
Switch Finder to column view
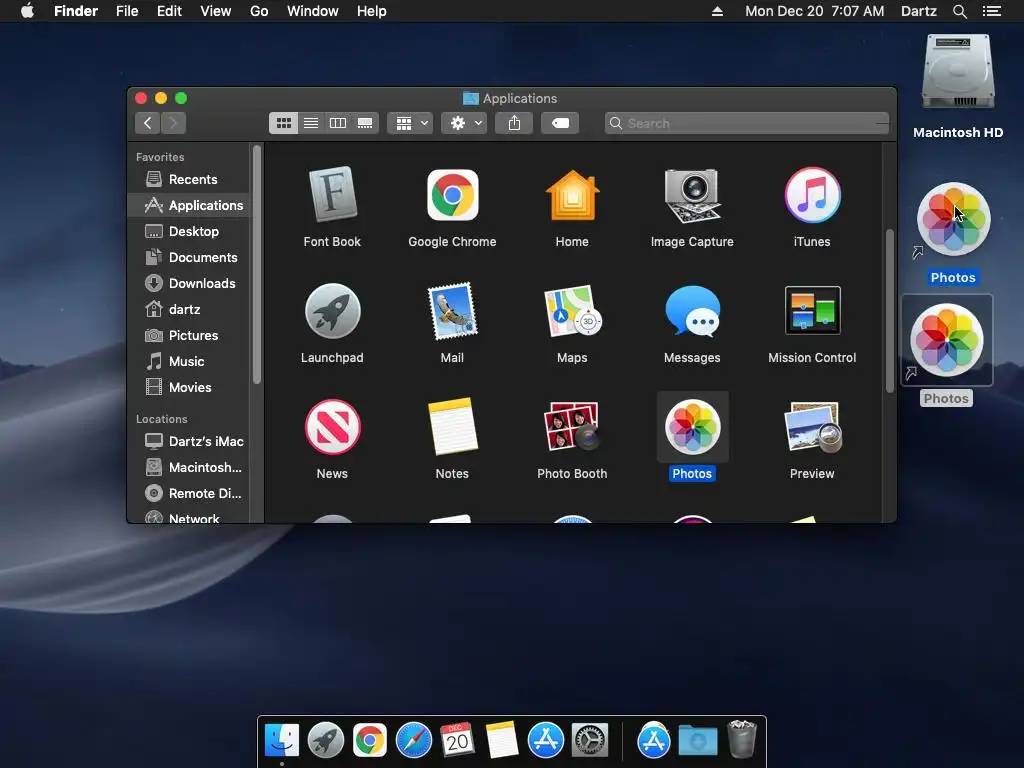point(338,123)
